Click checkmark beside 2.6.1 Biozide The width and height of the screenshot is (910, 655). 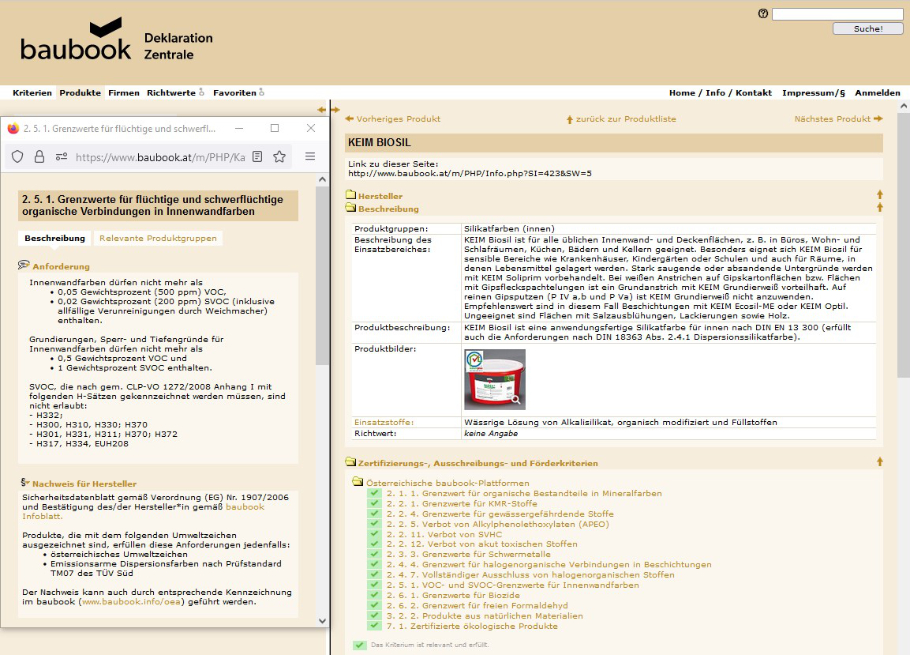[x=374, y=595]
